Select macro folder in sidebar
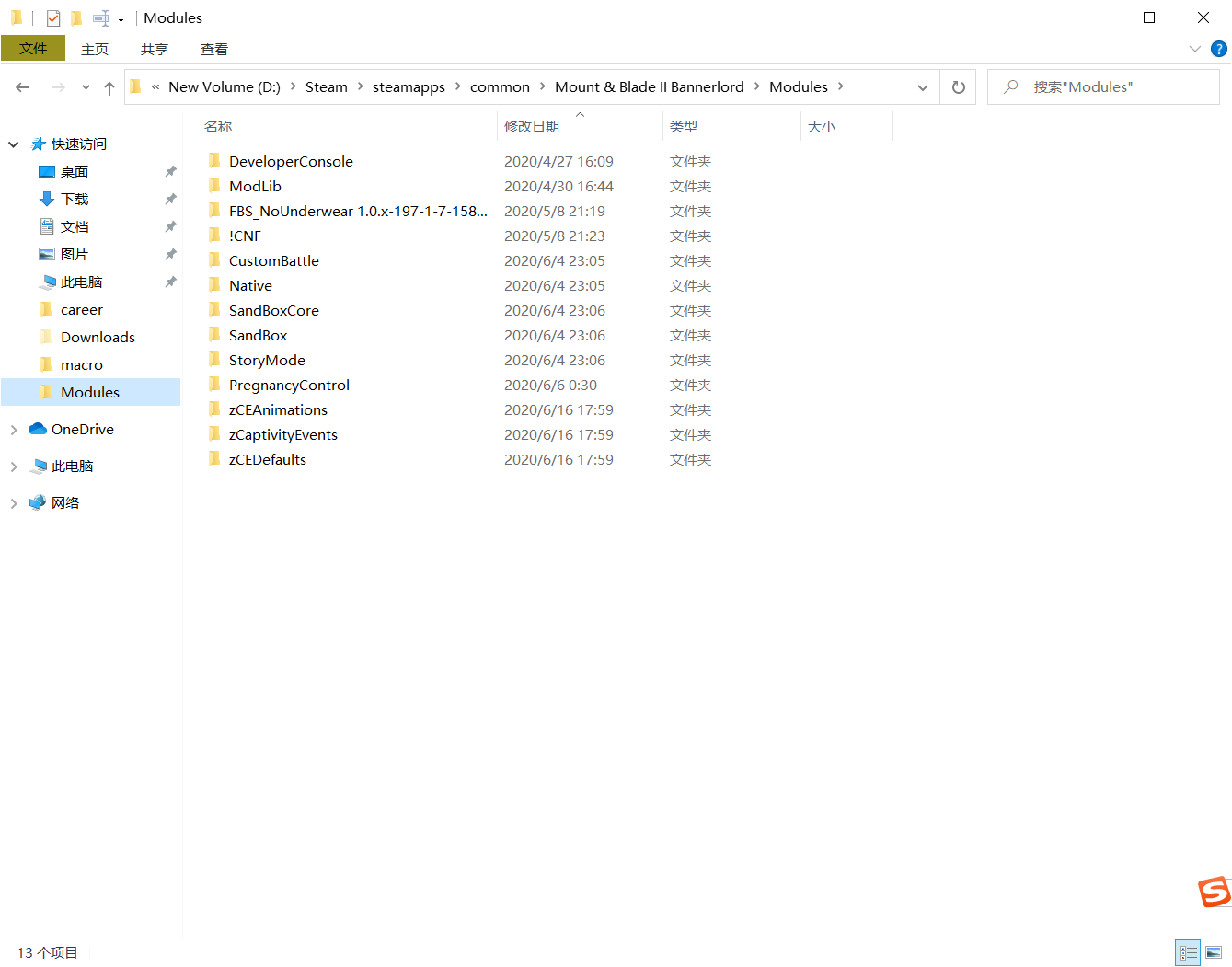Viewport: 1232px width, 967px height. (x=82, y=365)
